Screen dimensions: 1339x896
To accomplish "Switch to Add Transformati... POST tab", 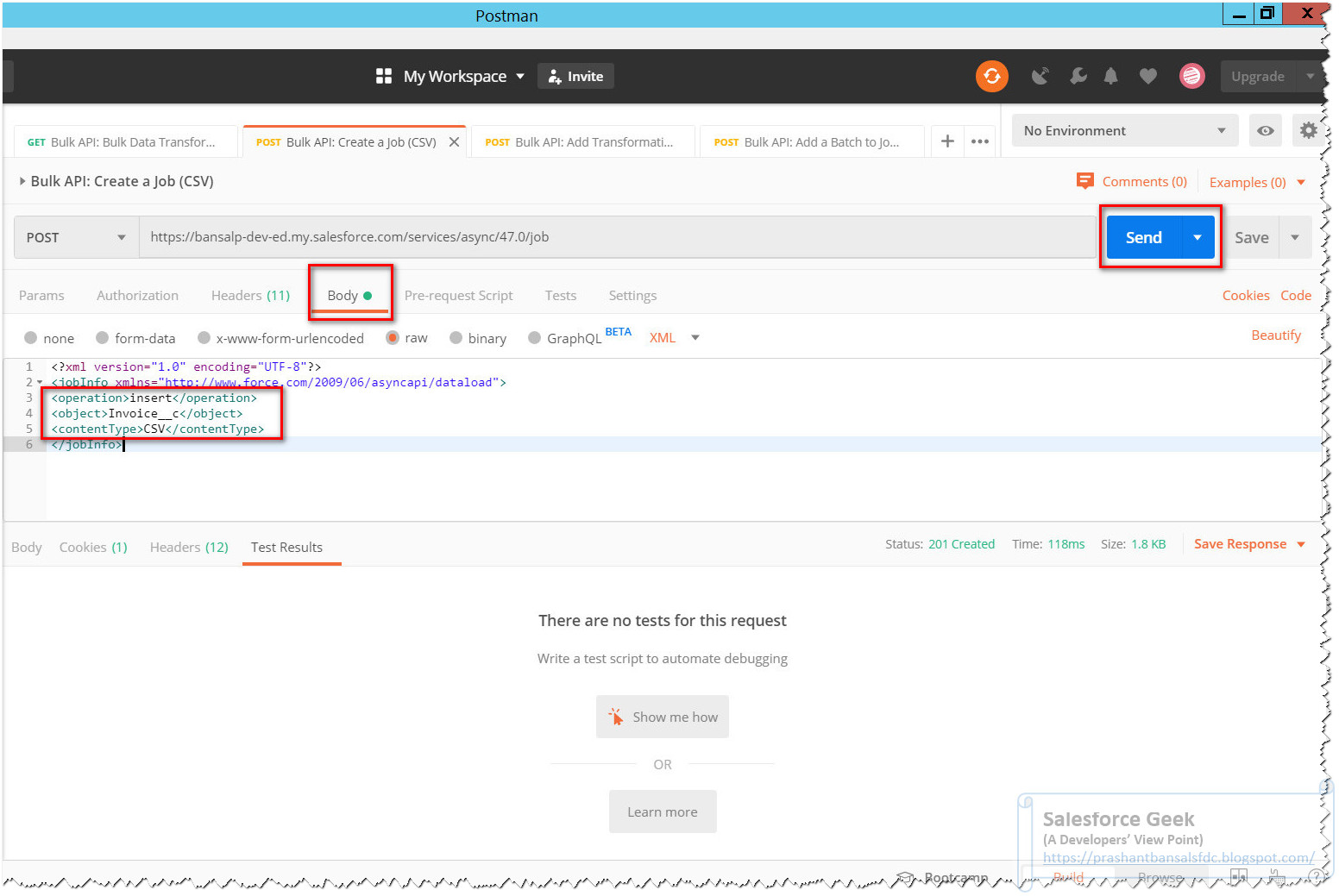I will tap(583, 142).
